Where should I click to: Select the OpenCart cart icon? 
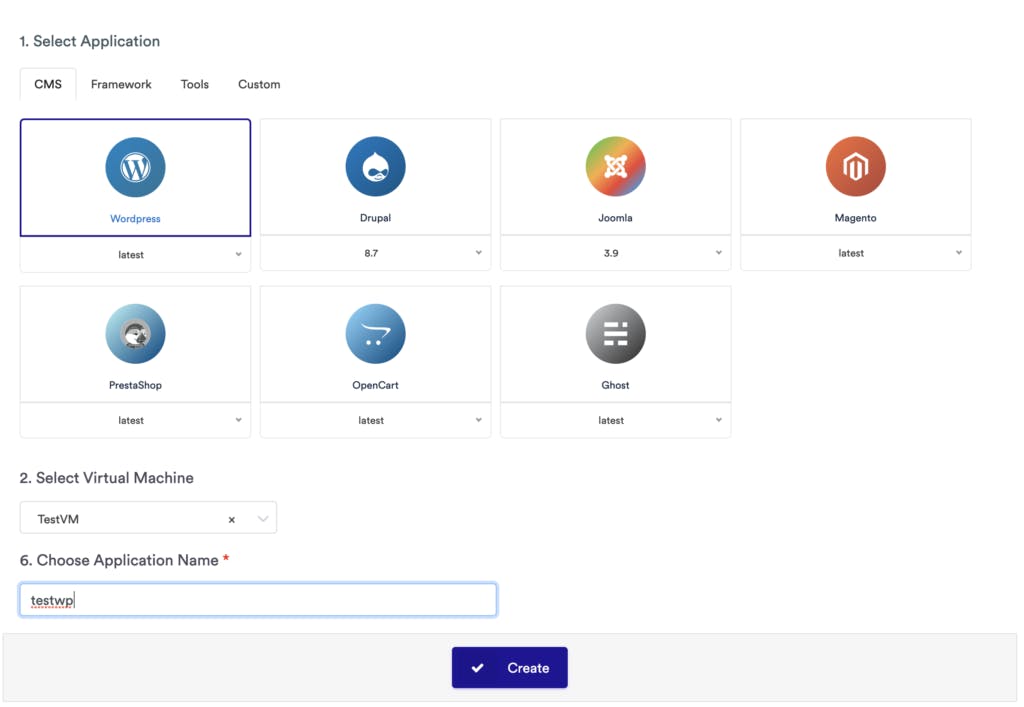tap(375, 334)
